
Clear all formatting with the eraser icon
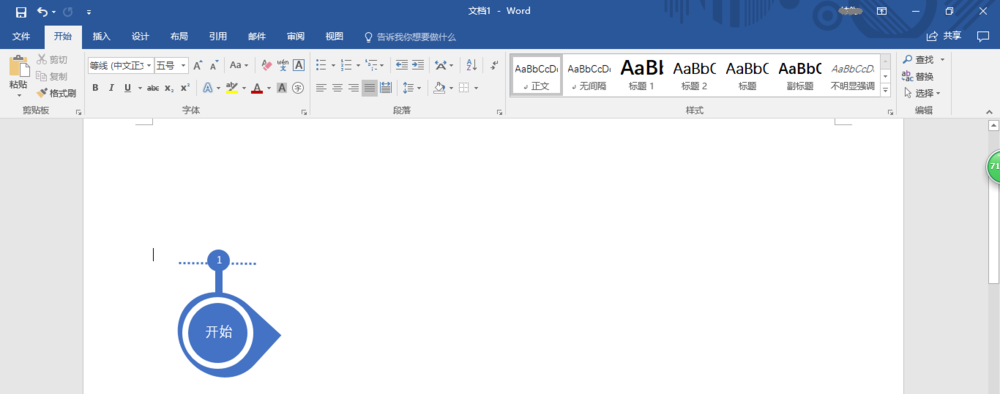267,65
